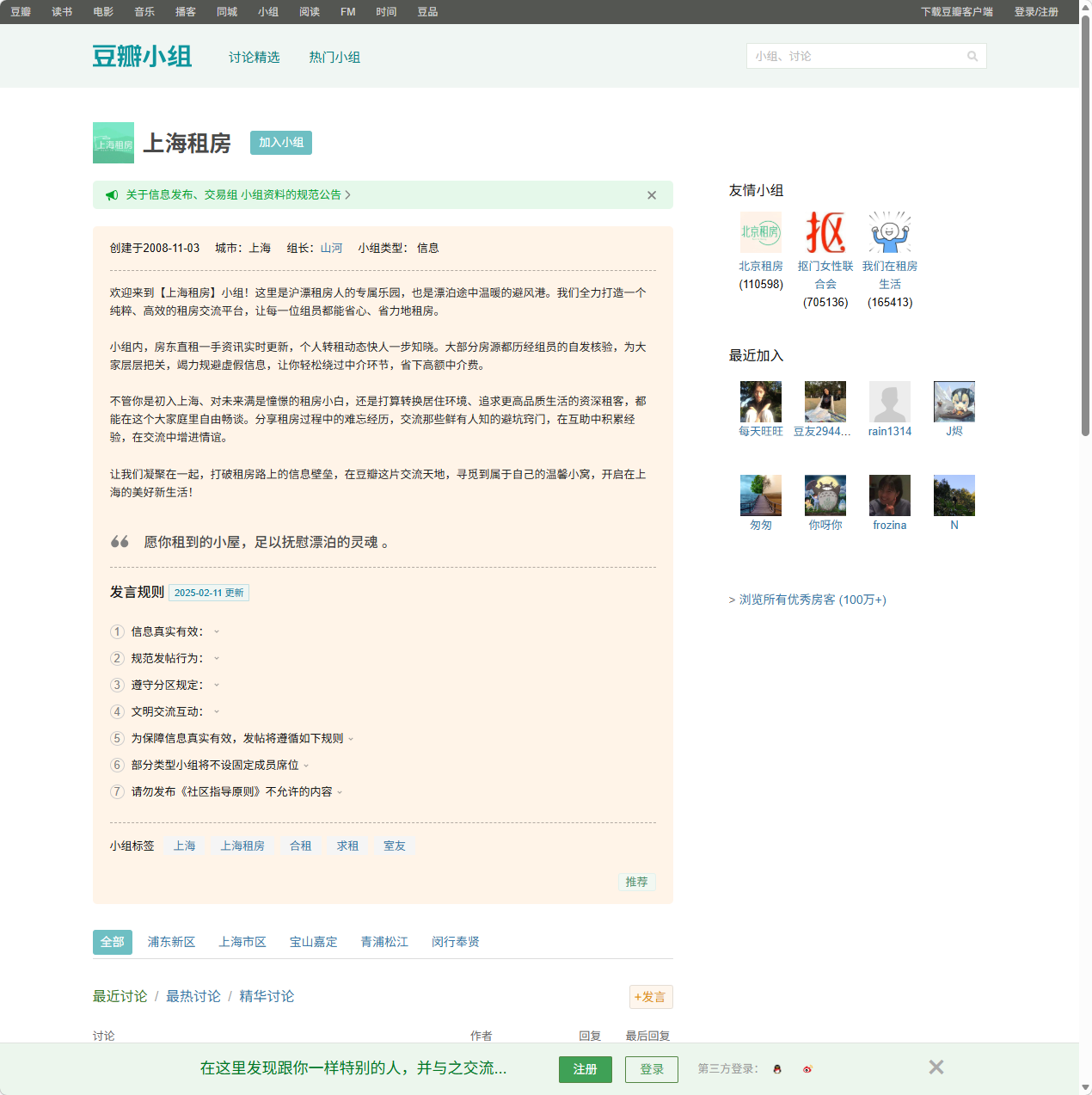
Task: Select the QQ penguin third-party login icon
Action: click(x=776, y=1069)
